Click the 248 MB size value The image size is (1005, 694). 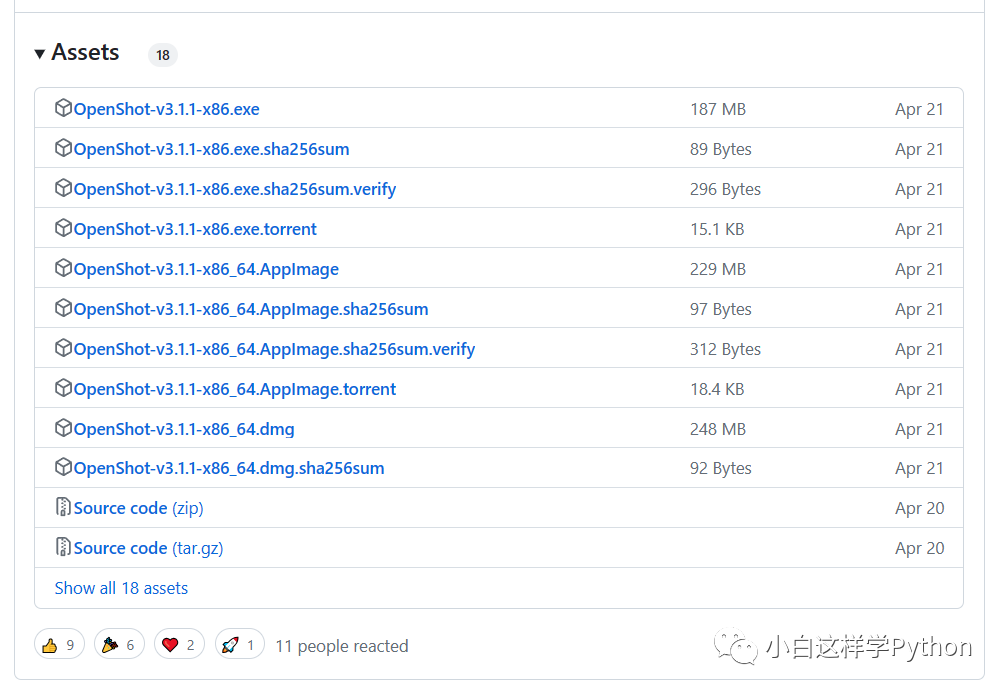pos(718,429)
